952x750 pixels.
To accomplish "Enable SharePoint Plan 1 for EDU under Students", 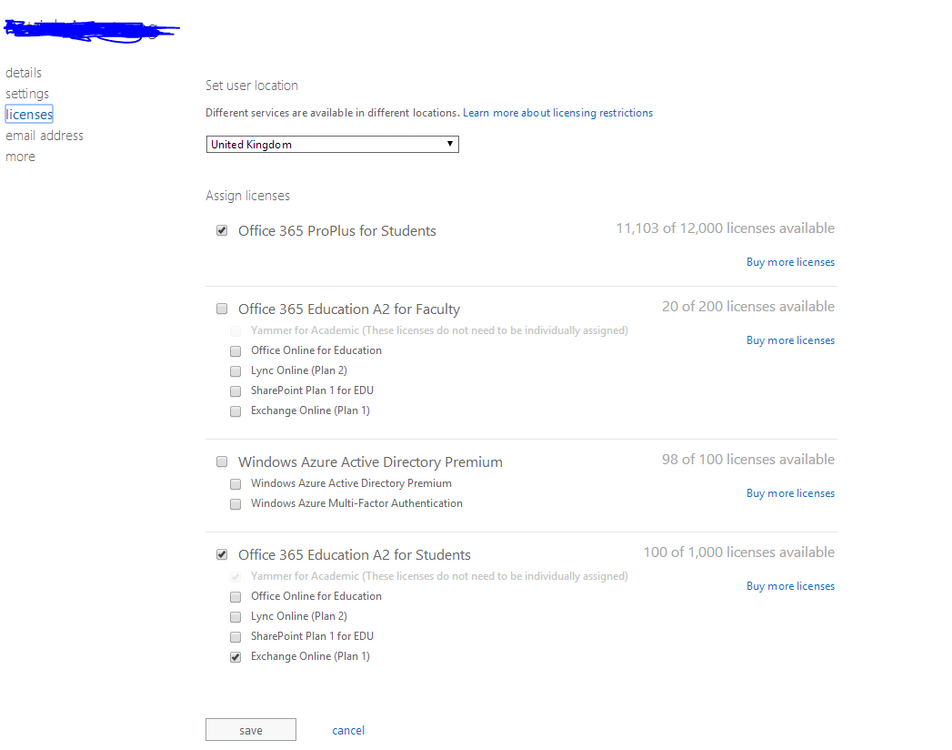I will [235, 637].
